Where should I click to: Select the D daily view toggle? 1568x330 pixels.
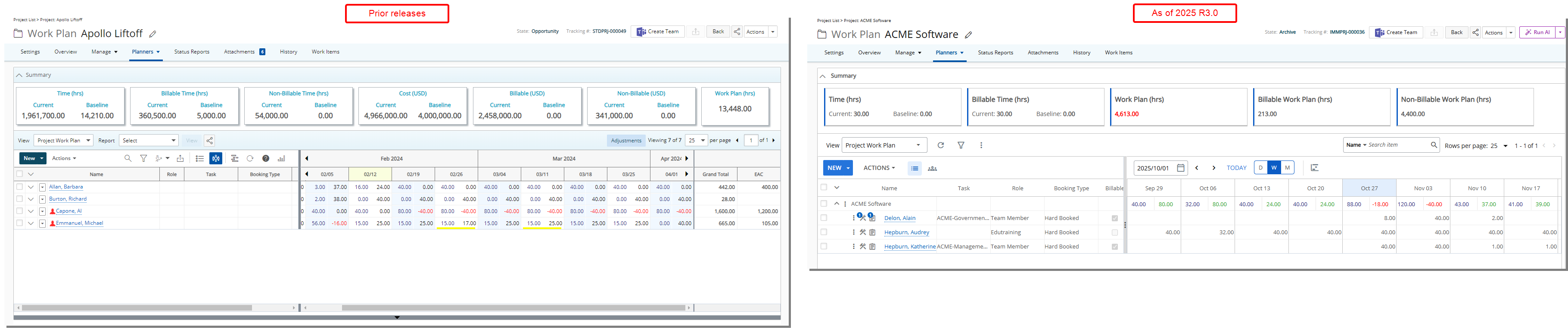pyautogui.click(x=1260, y=168)
